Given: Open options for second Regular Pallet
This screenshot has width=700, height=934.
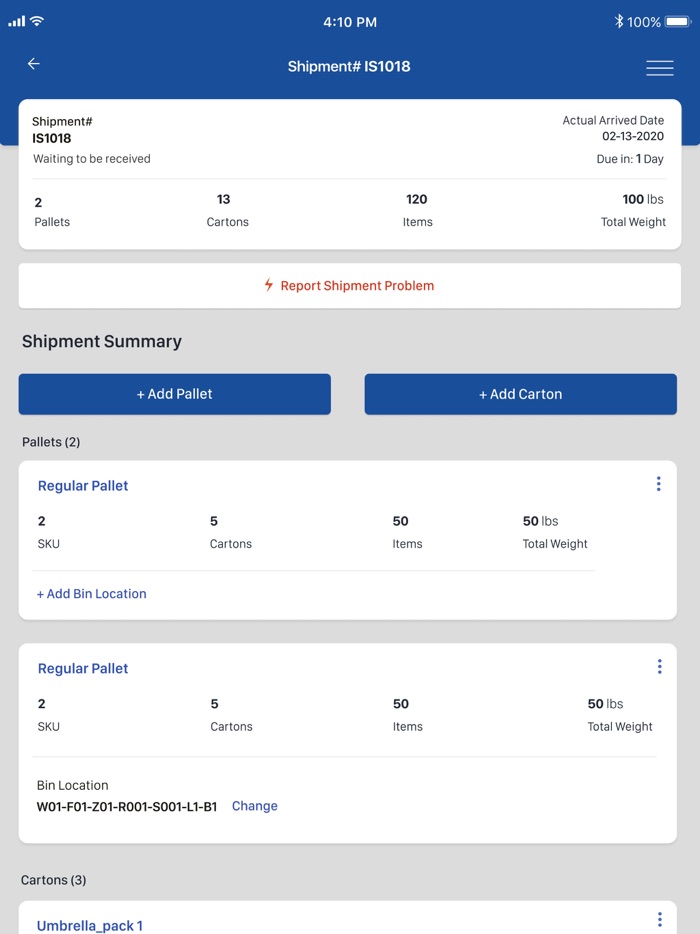Looking at the screenshot, I should [659, 667].
